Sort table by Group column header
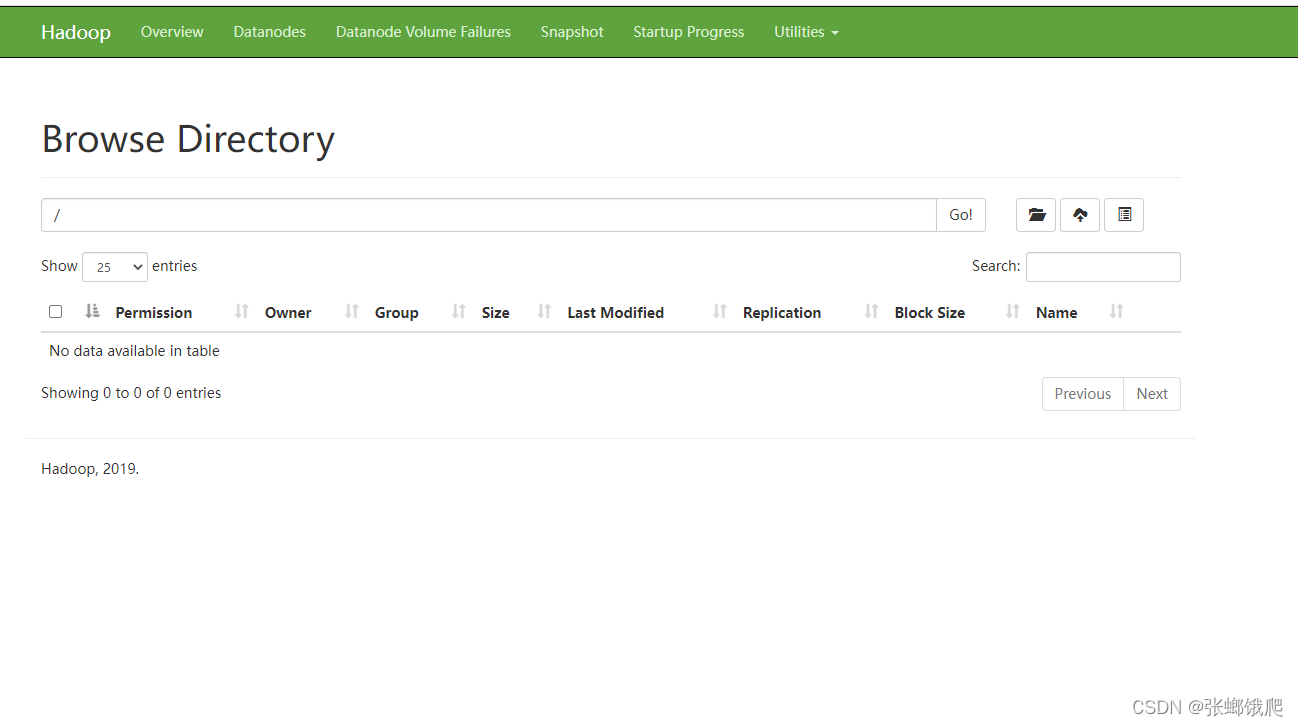Screen dimensions: 1298x726 tap(397, 313)
